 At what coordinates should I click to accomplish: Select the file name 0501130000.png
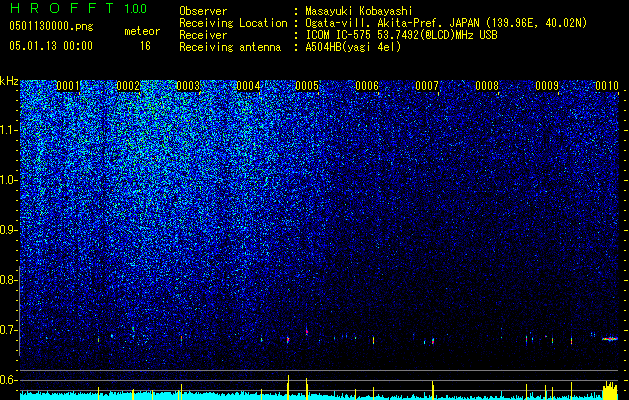pyautogui.click(x=51, y=26)
